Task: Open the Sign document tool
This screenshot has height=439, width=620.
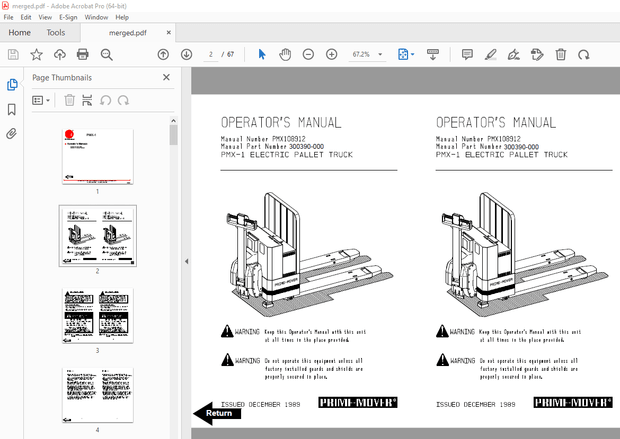Action: pyautogui.click(x=514, y=54)
